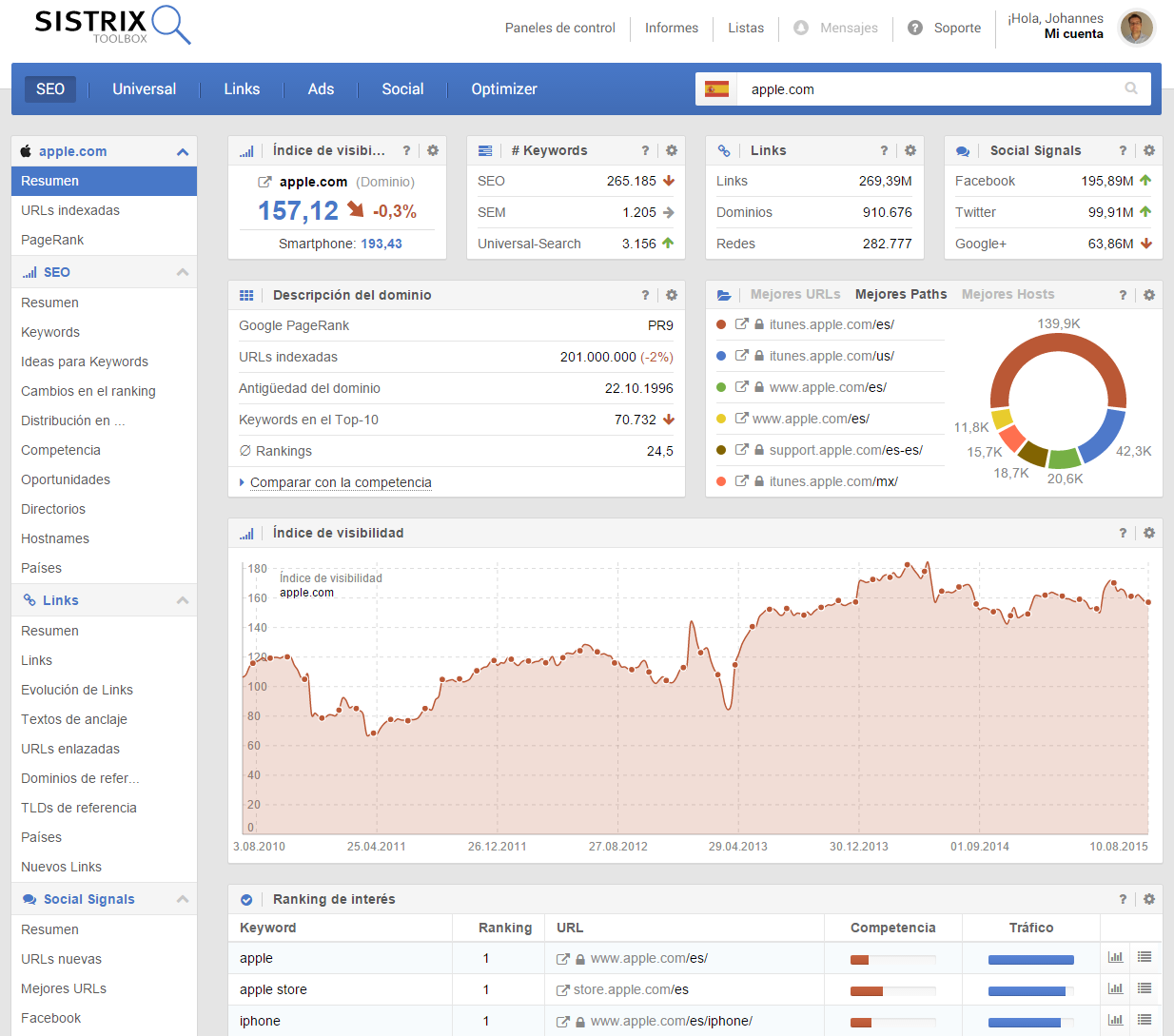Click the Spanish flag country selector
Screen dimensions: 1174x1036
coord(716,89)
